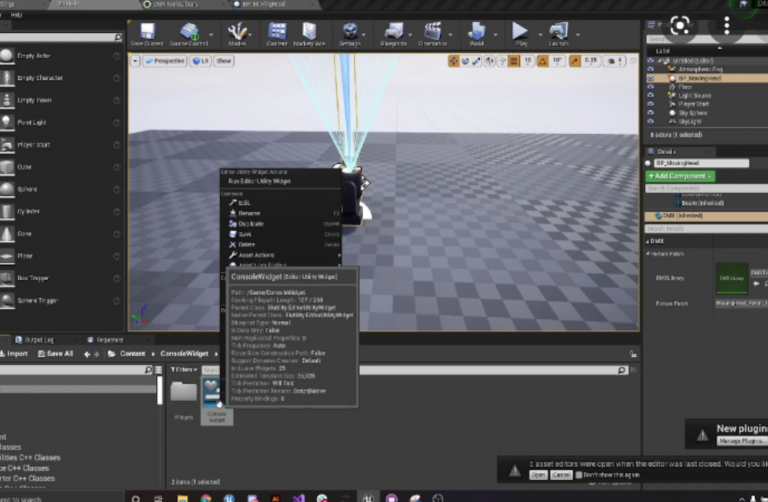768x502 pixels.
Task: Select the Box Trigger placement item
Action: (60, 278)
